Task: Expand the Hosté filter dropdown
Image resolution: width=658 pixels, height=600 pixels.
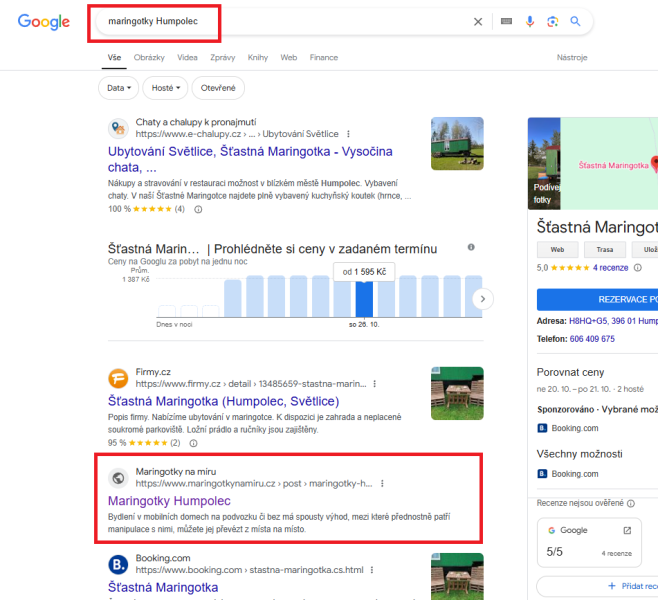Action: click(x=165, y=88)
